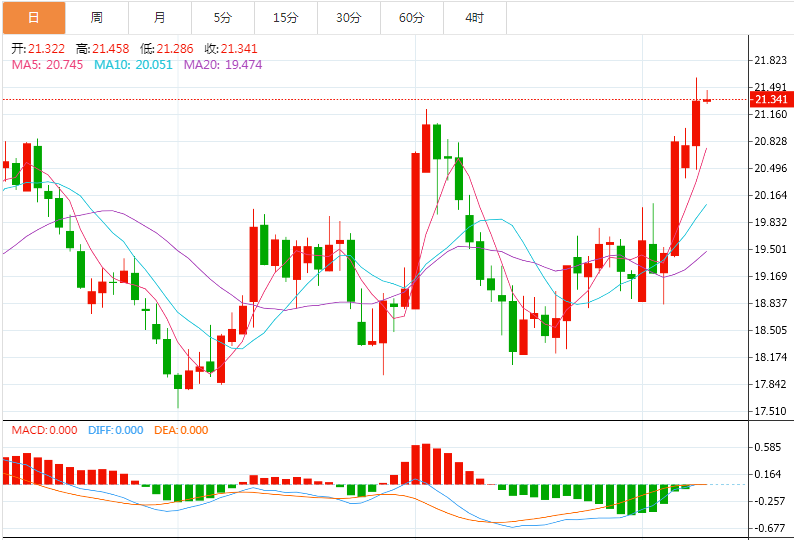Open the 15分 timeframe tab
This screenshot has height=540, width=794.
[286, 18]
